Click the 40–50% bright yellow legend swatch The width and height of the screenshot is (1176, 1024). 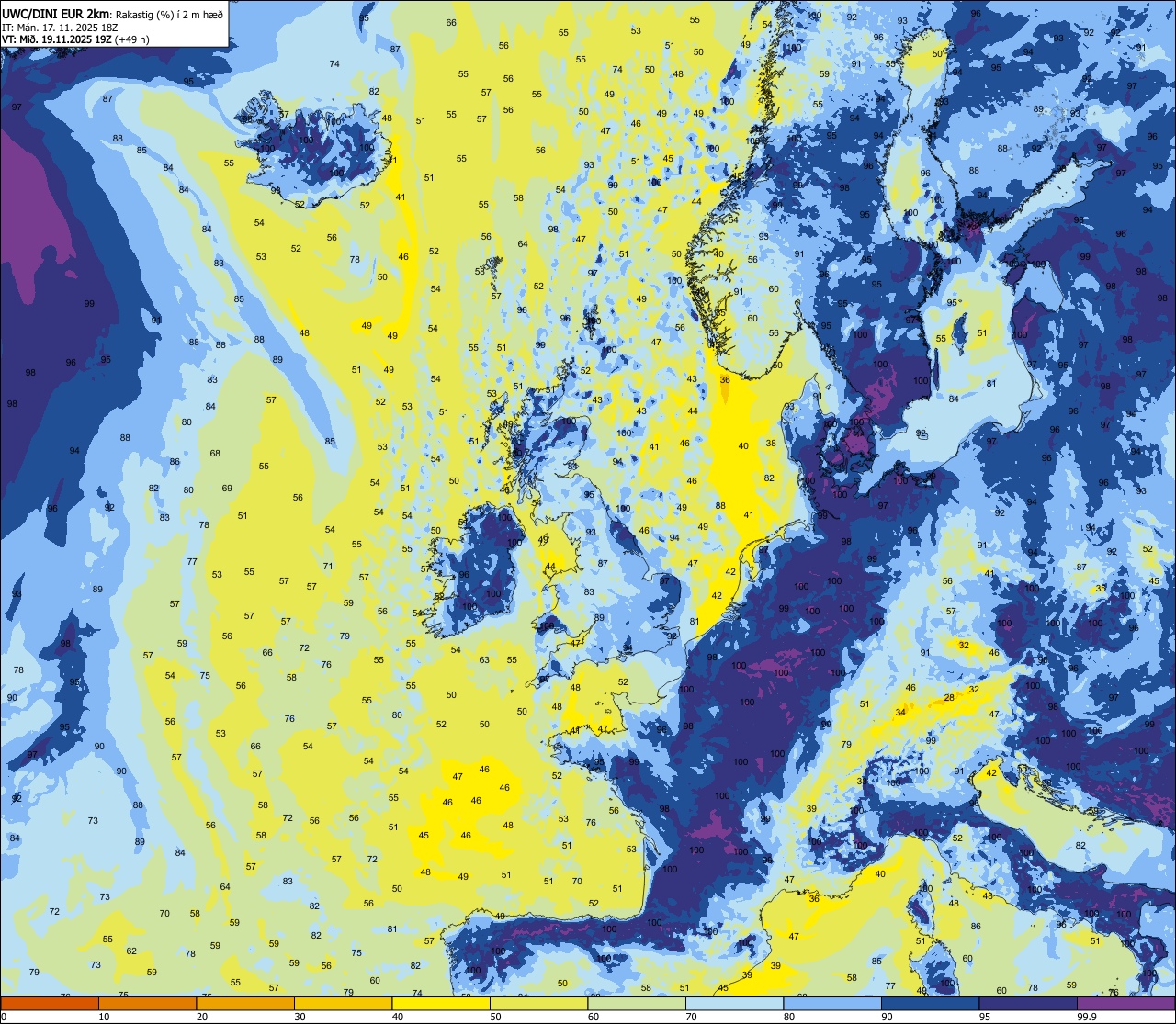click(x=441, y=1003)
